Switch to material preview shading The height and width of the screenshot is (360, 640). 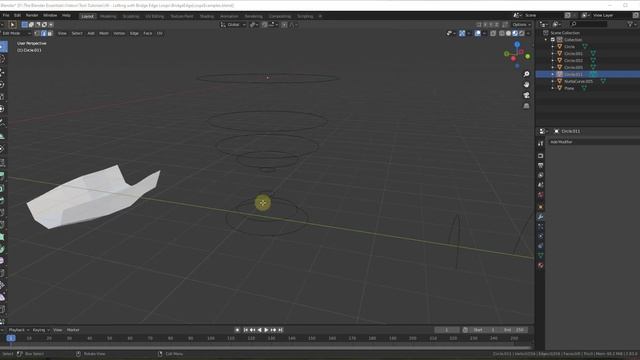pyautogui.click(x=515, y=33)
